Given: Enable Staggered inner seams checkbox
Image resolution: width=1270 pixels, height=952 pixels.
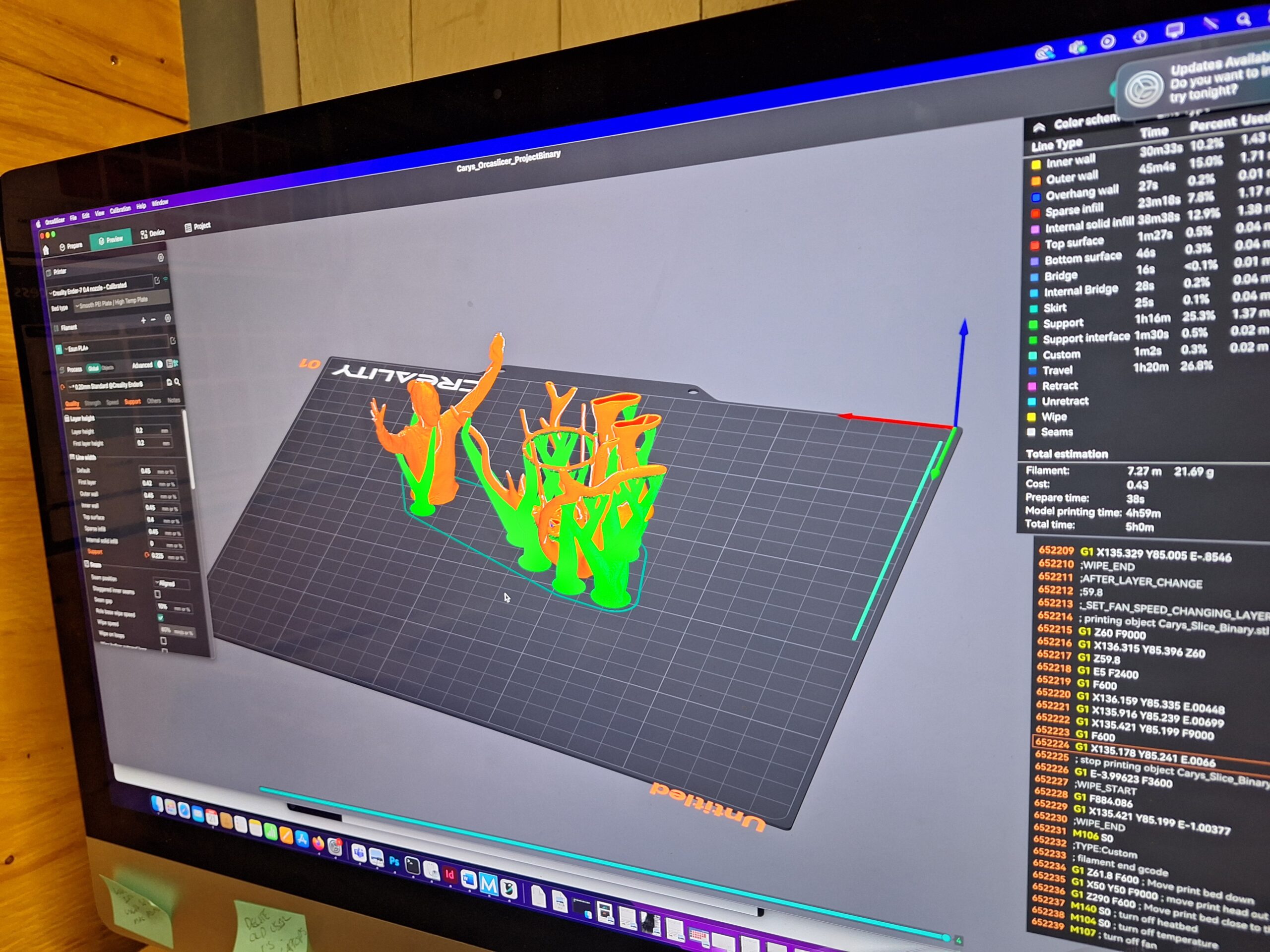Looking at the screenshot, I should 158,594.
